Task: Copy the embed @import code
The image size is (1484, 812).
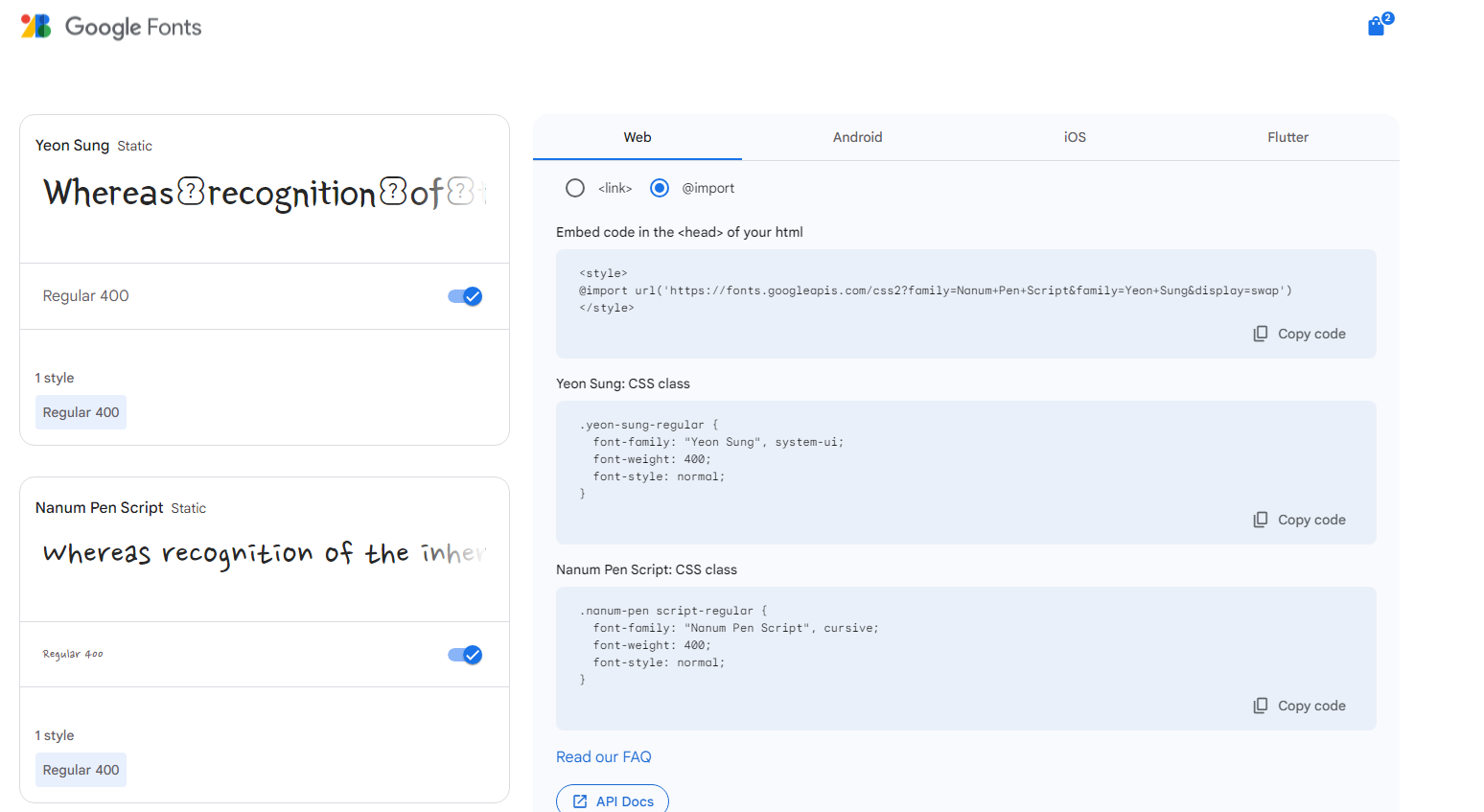Action: 1299,334
